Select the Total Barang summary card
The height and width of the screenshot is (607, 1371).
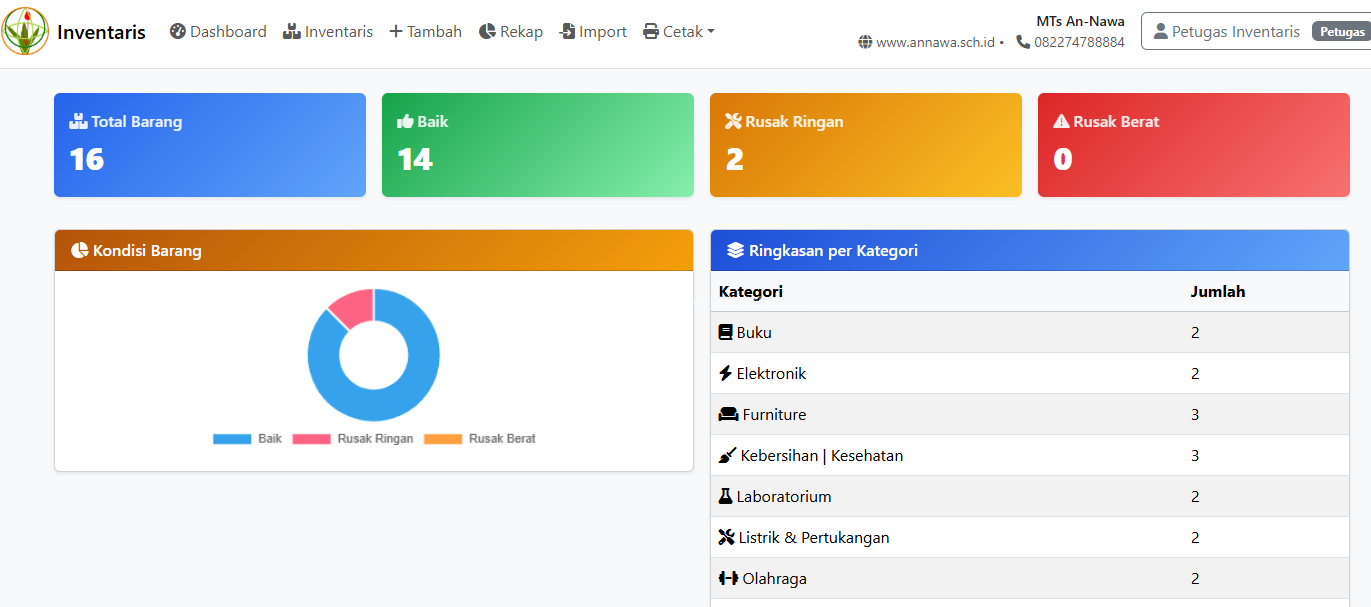tap(210, 145)
